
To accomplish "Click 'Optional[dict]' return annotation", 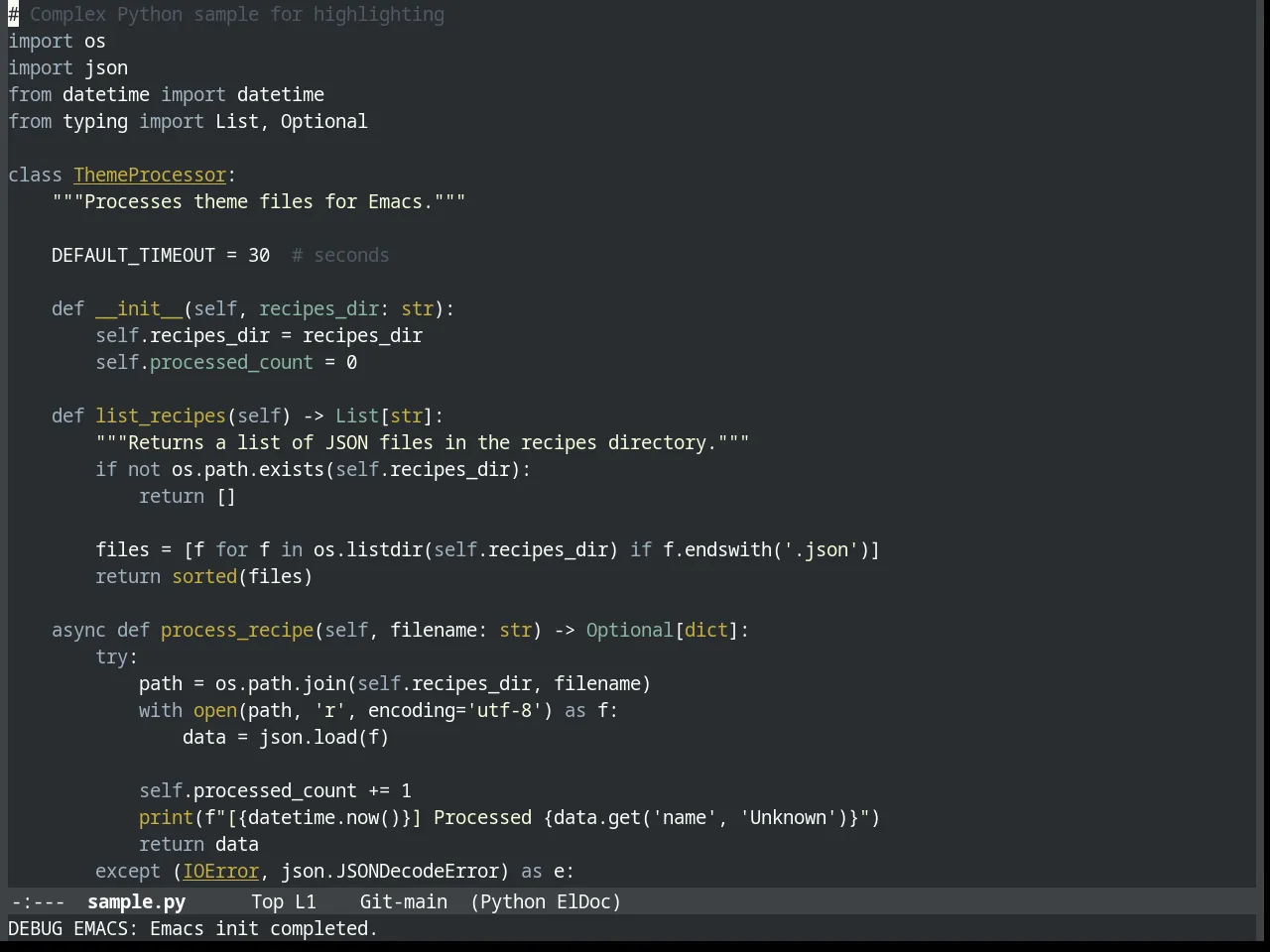I will point(662,630).
